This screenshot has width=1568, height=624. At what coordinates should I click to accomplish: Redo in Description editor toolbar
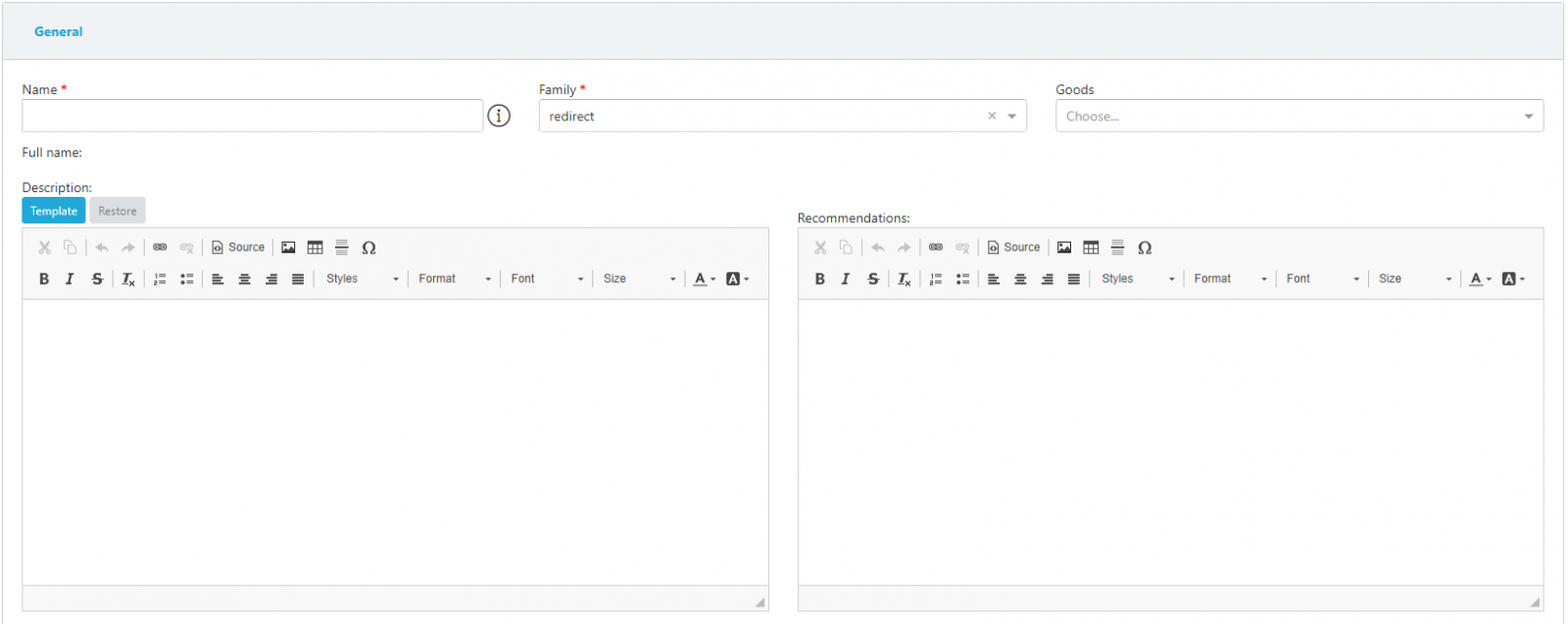coord(127,248)
